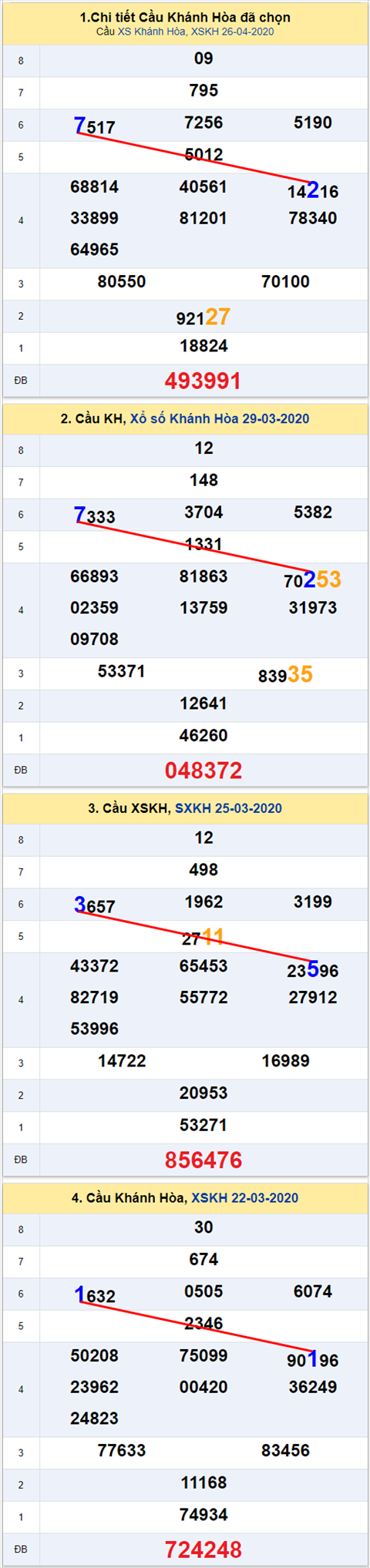The height and width of the screenshot is (1568, 370).
Task: Follow the 'Xổ số Khánh Hòa 29-03-2020' link
Action: click(220, 419)
